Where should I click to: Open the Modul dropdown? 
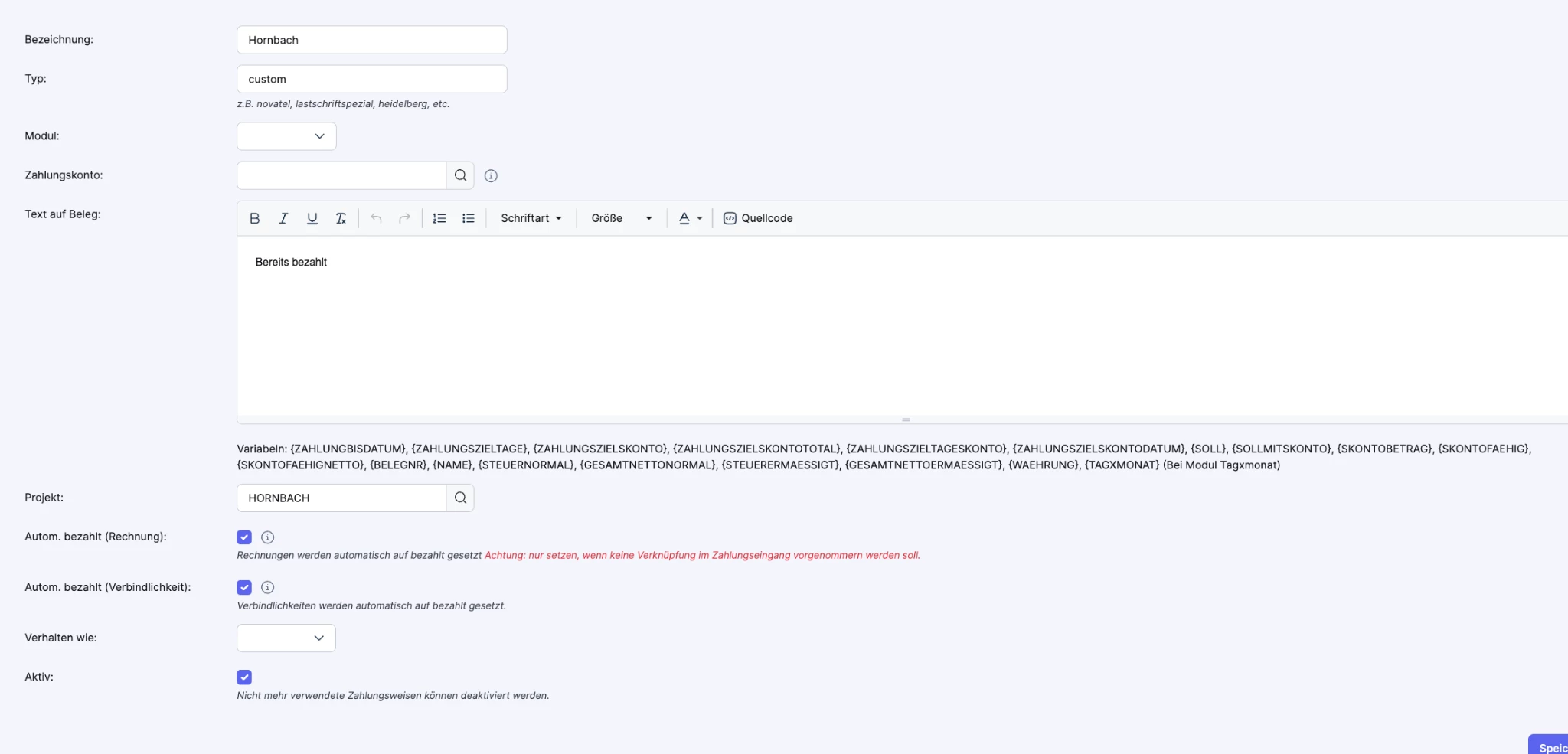click(286, 136)
